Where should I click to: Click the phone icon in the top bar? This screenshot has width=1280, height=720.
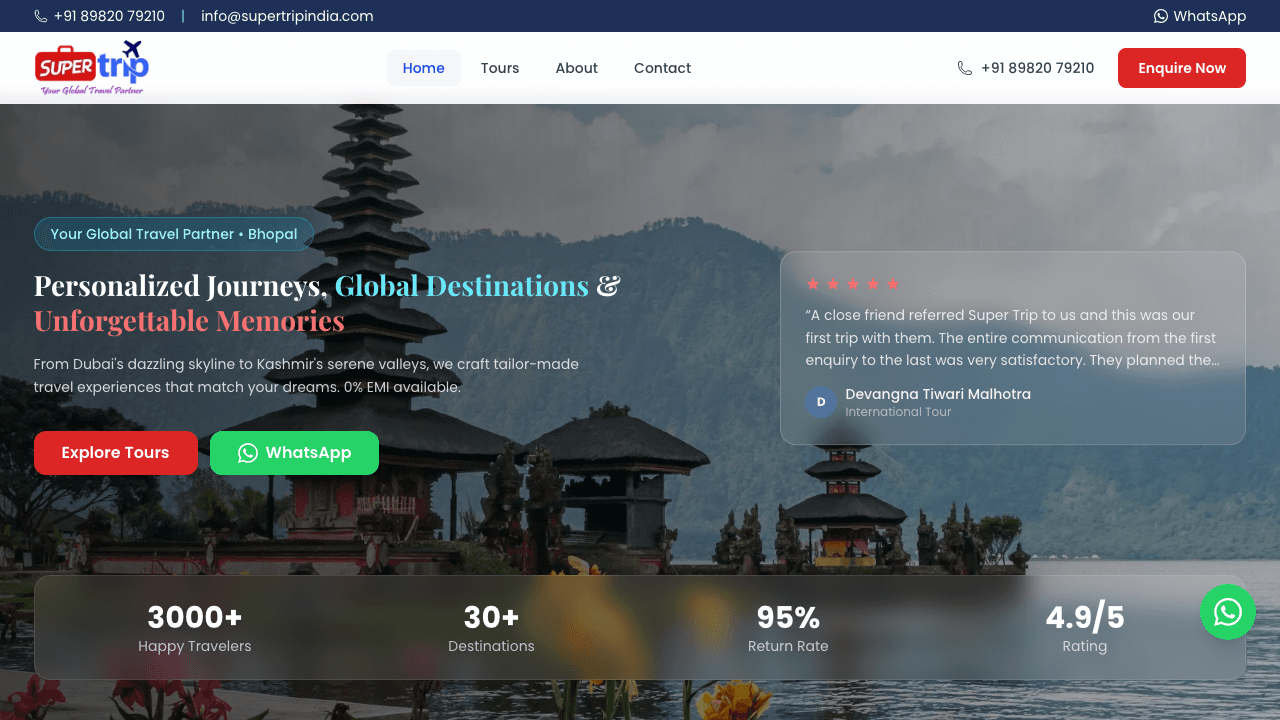(41, 16)
